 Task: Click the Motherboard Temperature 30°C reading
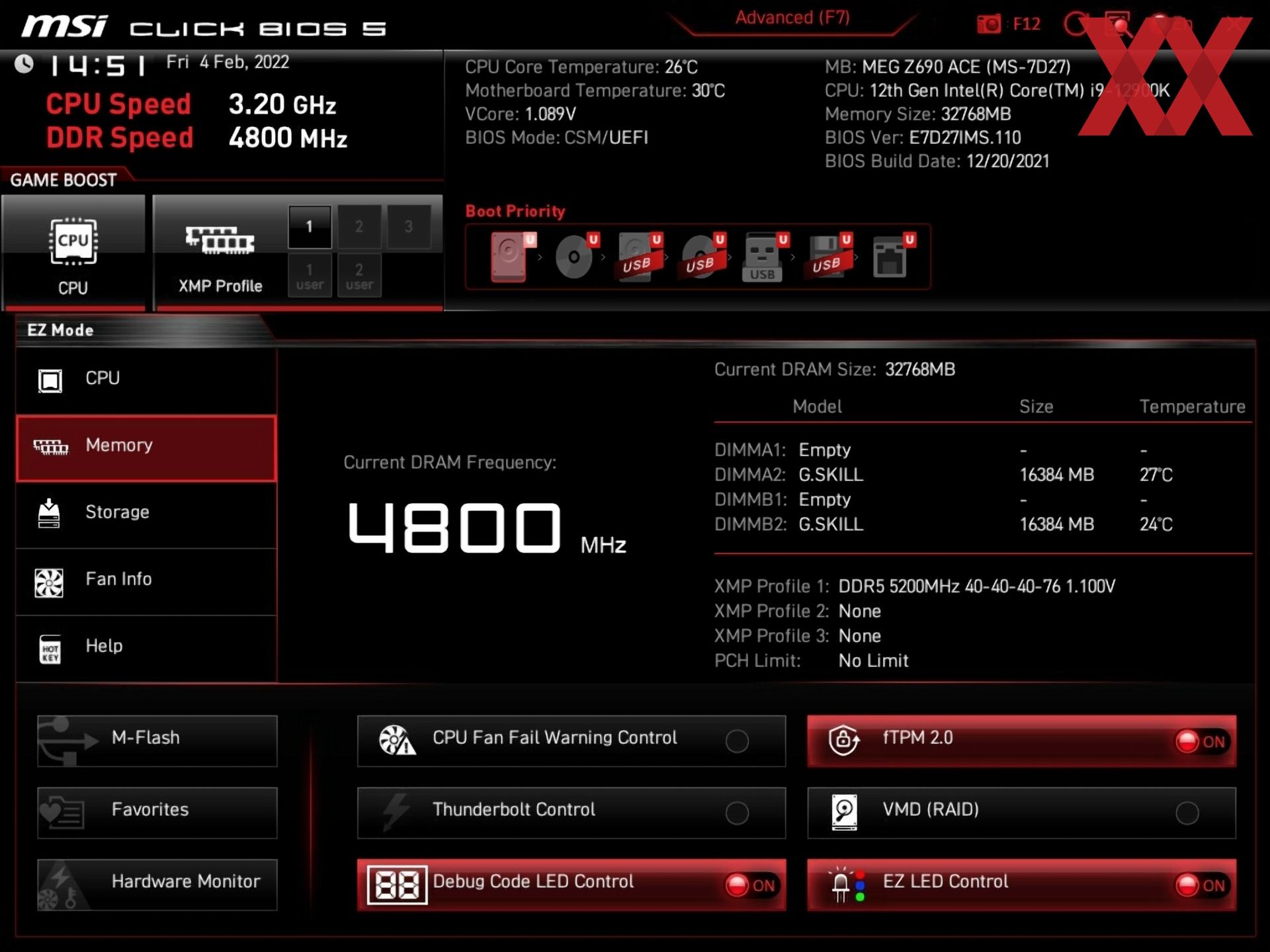595,91
